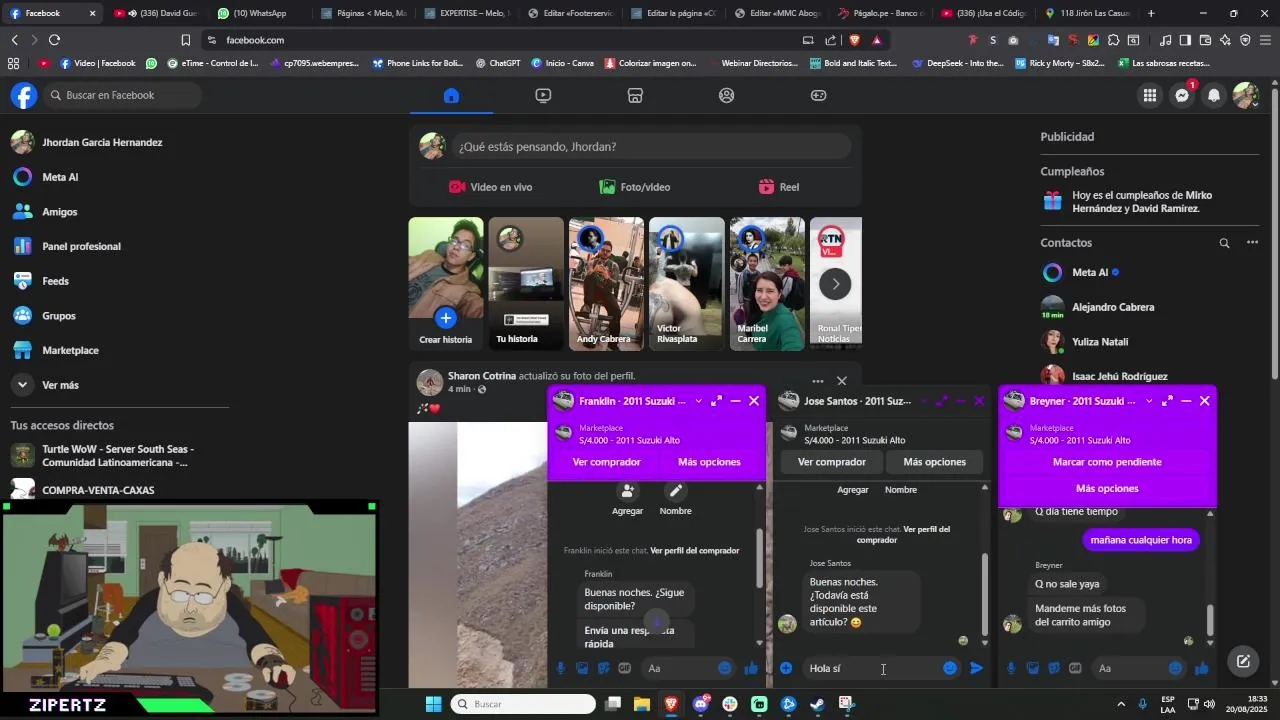Image resolution: width=1280 pixels, height=720 pixels.
Task: Open the Steam taskbar icon
Action: (x=817, y=704)
